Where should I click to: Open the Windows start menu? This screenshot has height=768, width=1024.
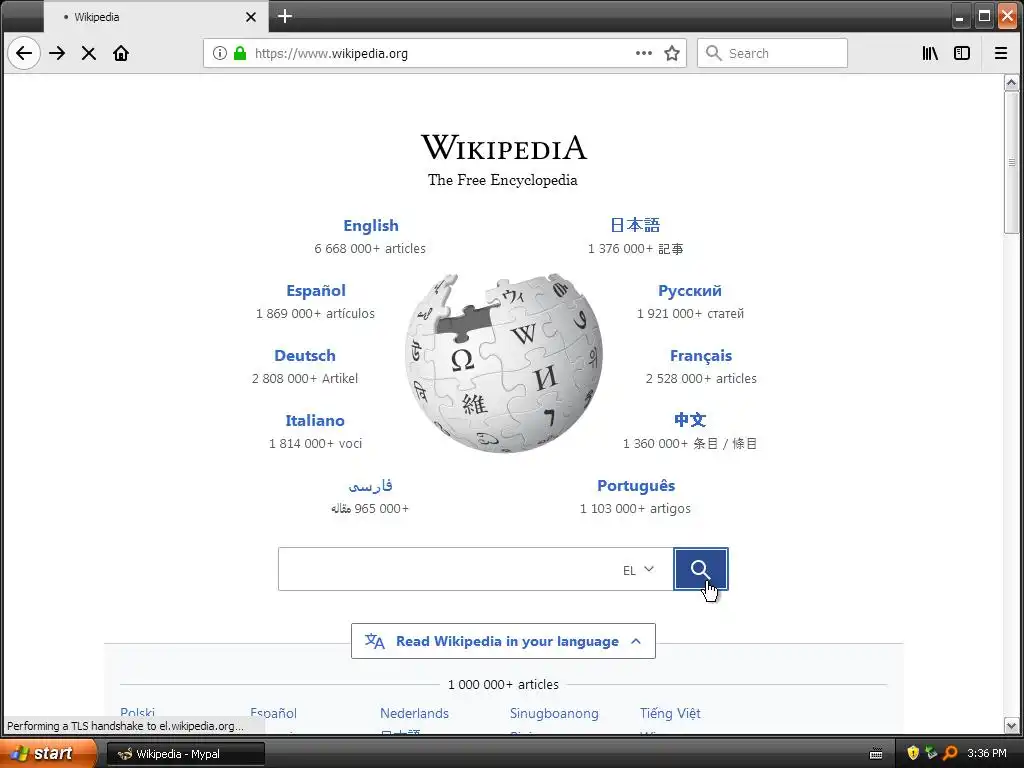(48, 753)
